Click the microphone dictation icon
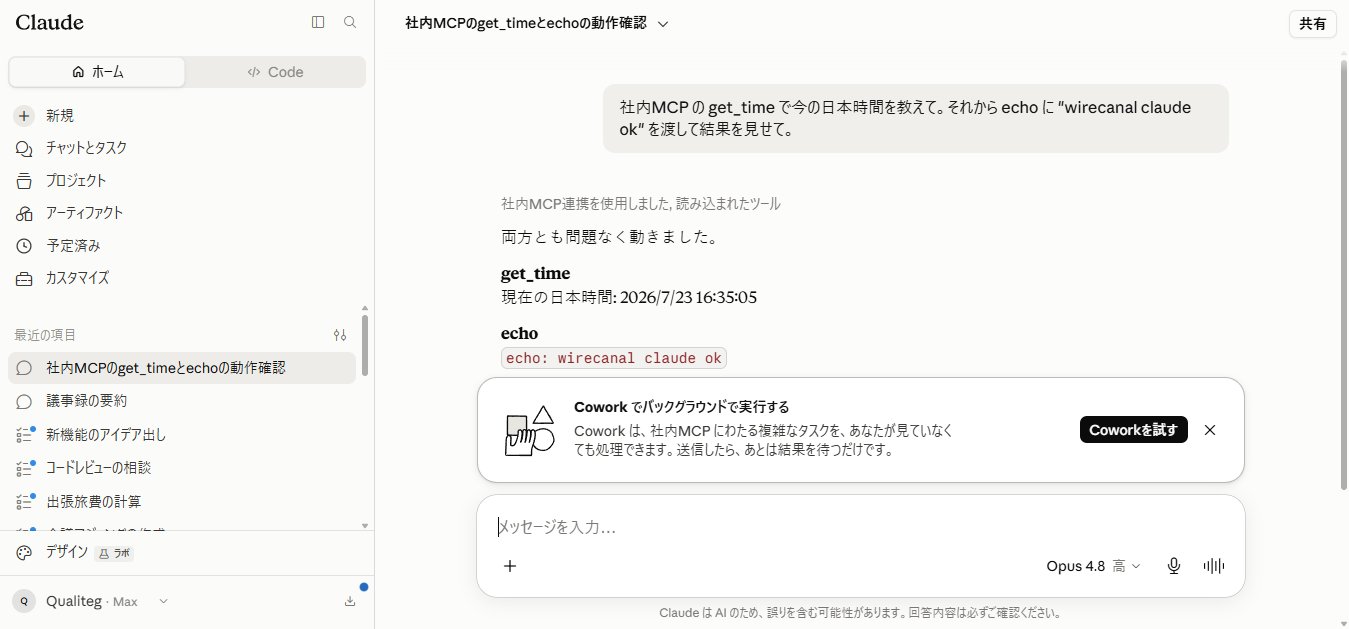This screenshot has width=1349, height=629. 1174,566
